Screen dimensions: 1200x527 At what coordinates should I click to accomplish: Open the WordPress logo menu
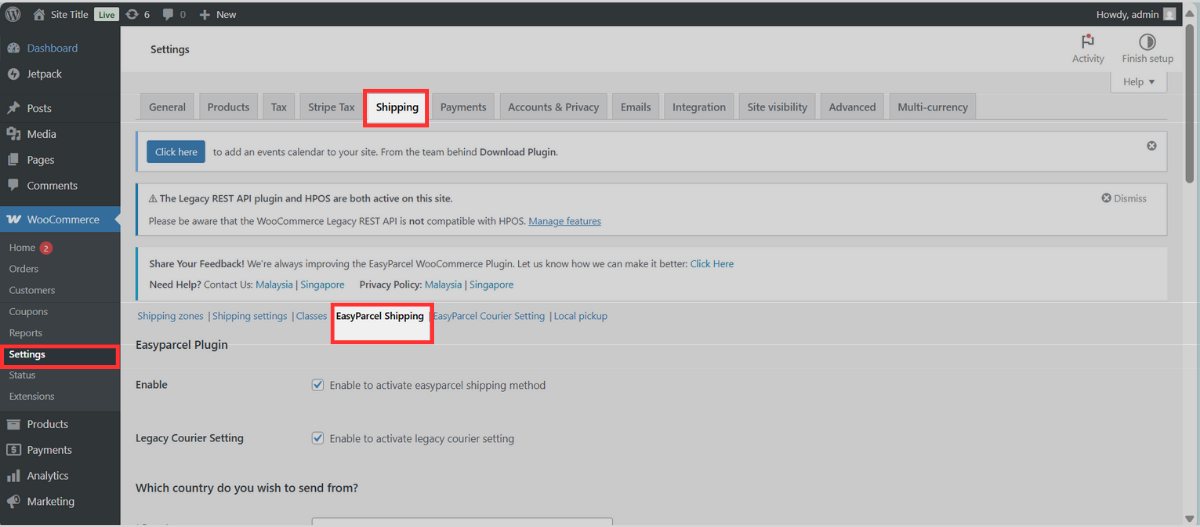point(13,14)
